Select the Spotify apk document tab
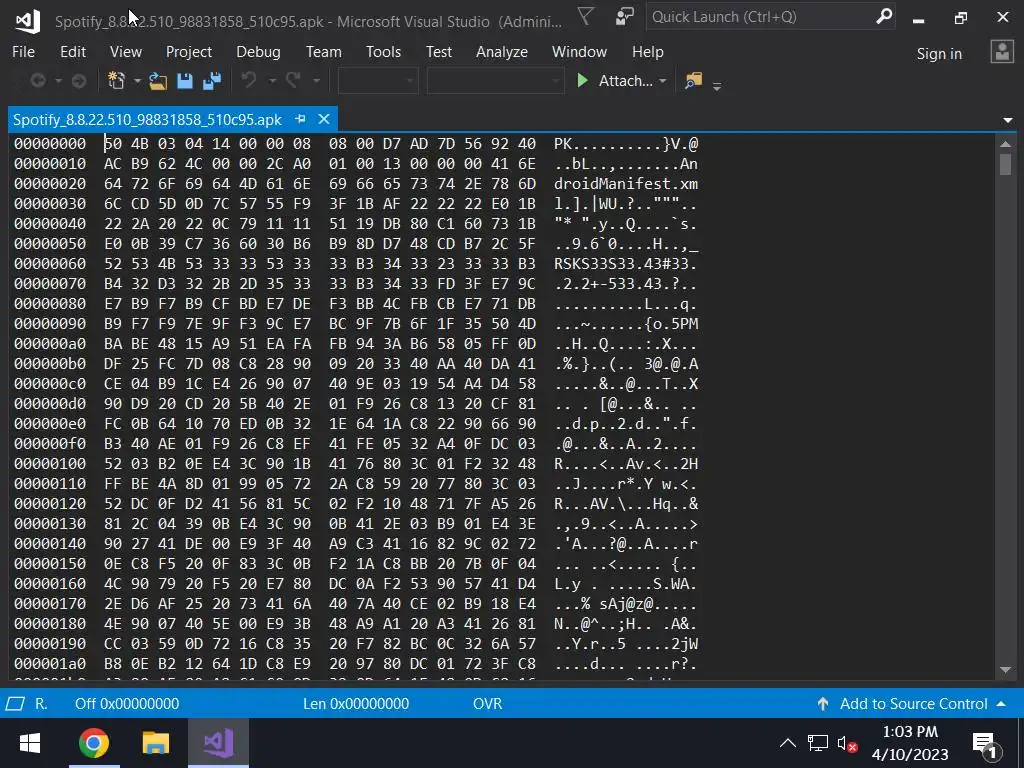 (148, 120)
